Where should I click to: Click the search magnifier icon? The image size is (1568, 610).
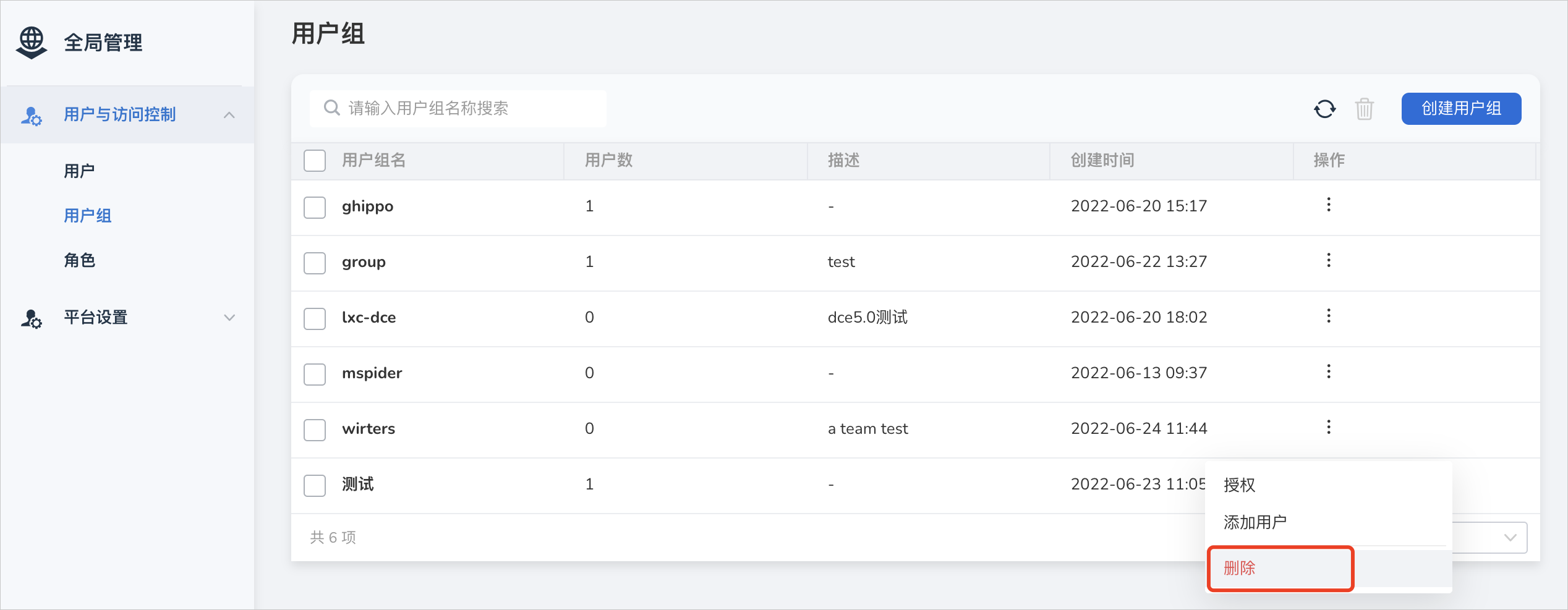(332, 108)
